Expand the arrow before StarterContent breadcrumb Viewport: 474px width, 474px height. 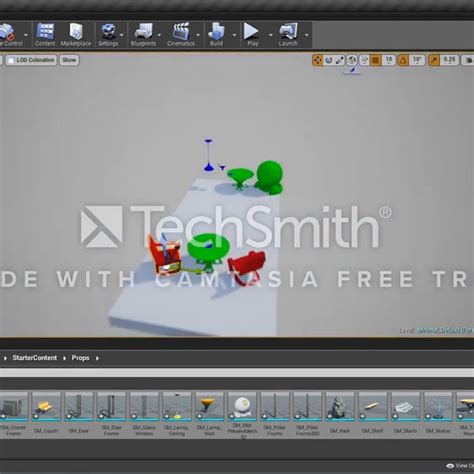5,358
